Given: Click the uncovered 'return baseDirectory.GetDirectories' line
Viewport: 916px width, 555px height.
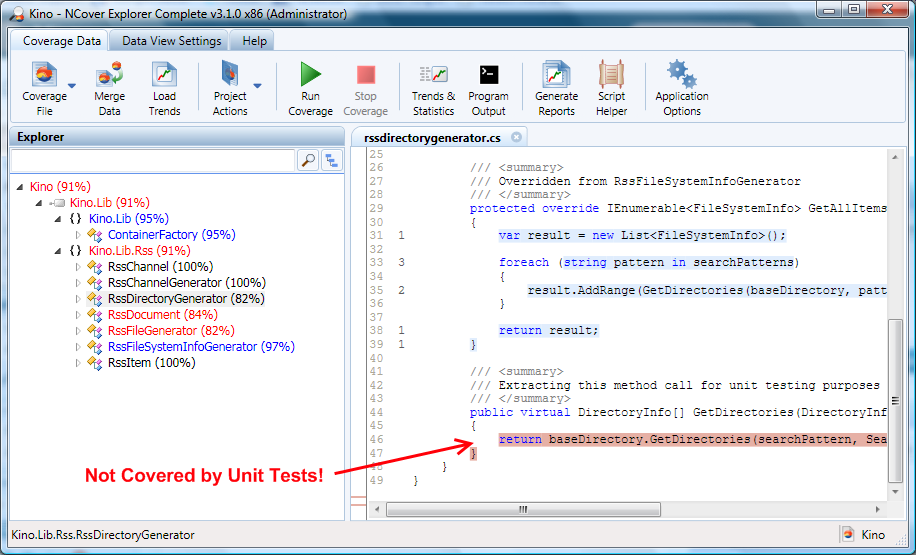Looking at the screenshot, I should coord(693,439).
